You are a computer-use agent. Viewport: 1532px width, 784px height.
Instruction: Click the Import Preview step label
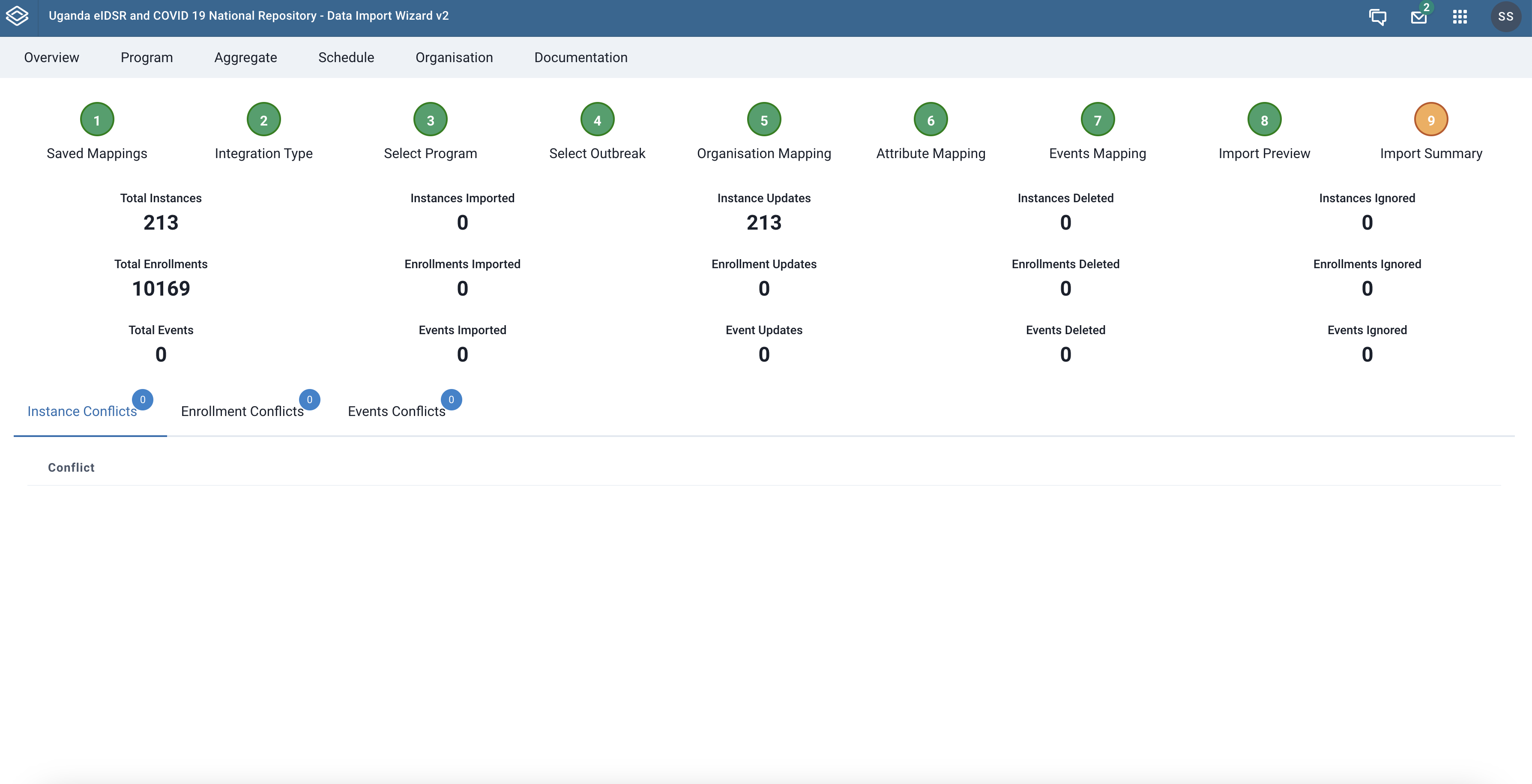(1264, 153)
